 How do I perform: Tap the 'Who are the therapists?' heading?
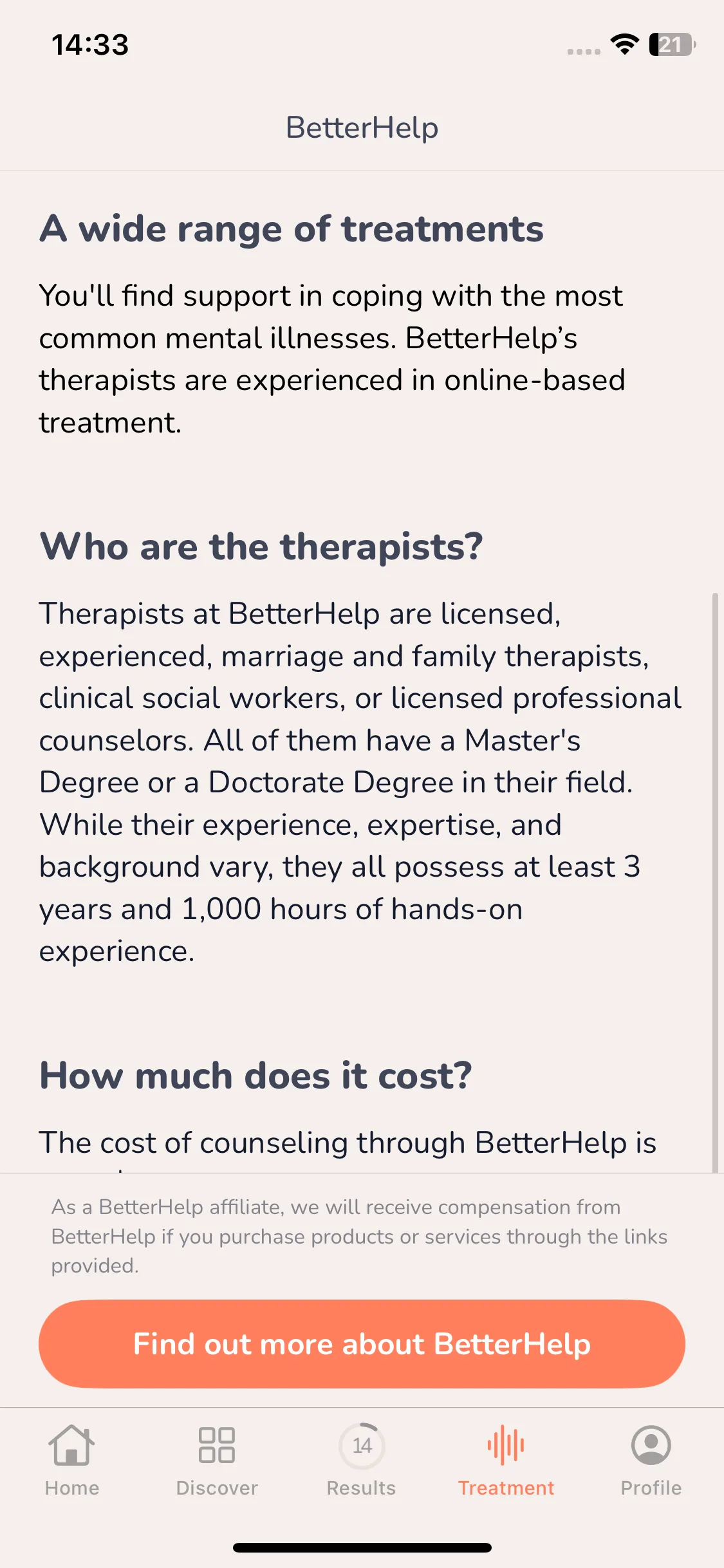pyautogui.click(x=261, y=547)
